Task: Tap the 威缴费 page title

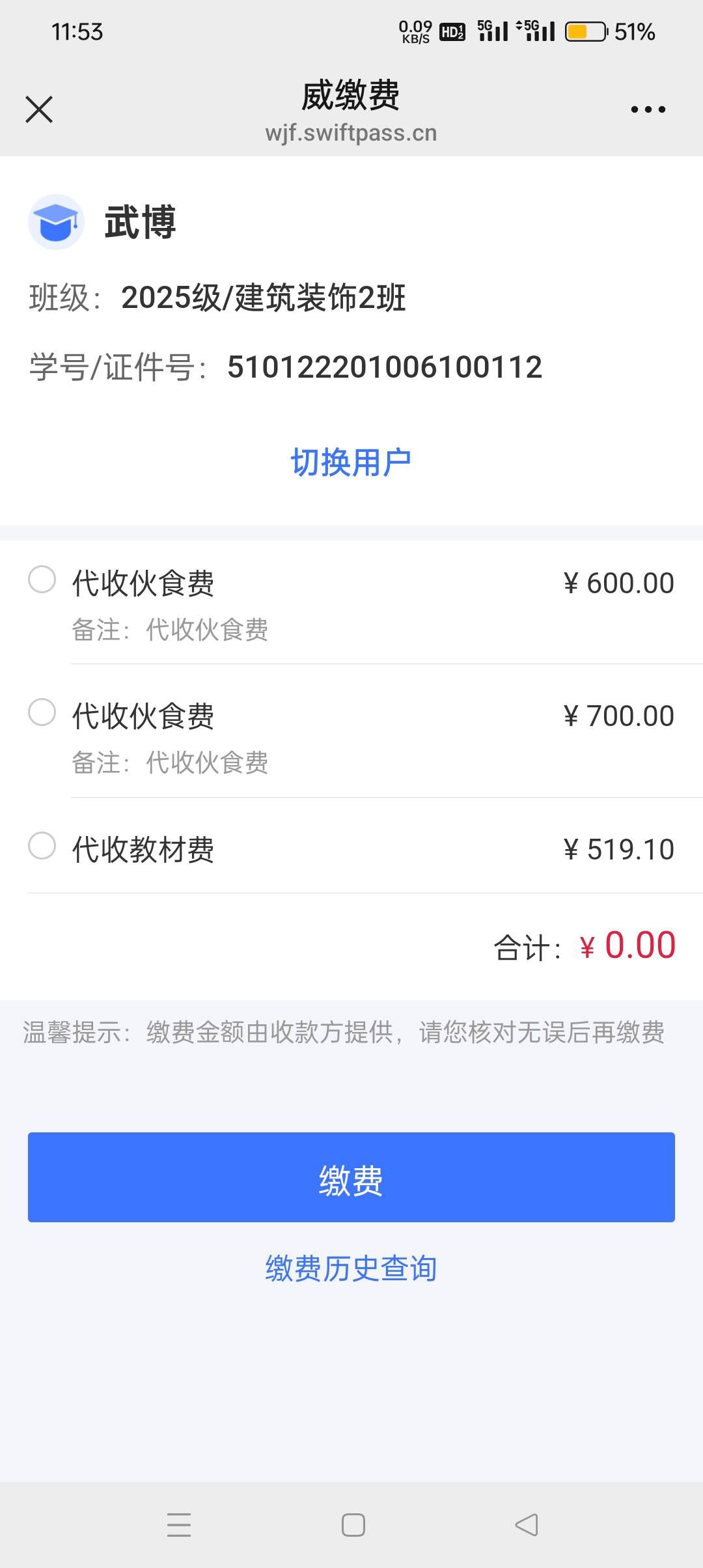Action: point(351,95)
